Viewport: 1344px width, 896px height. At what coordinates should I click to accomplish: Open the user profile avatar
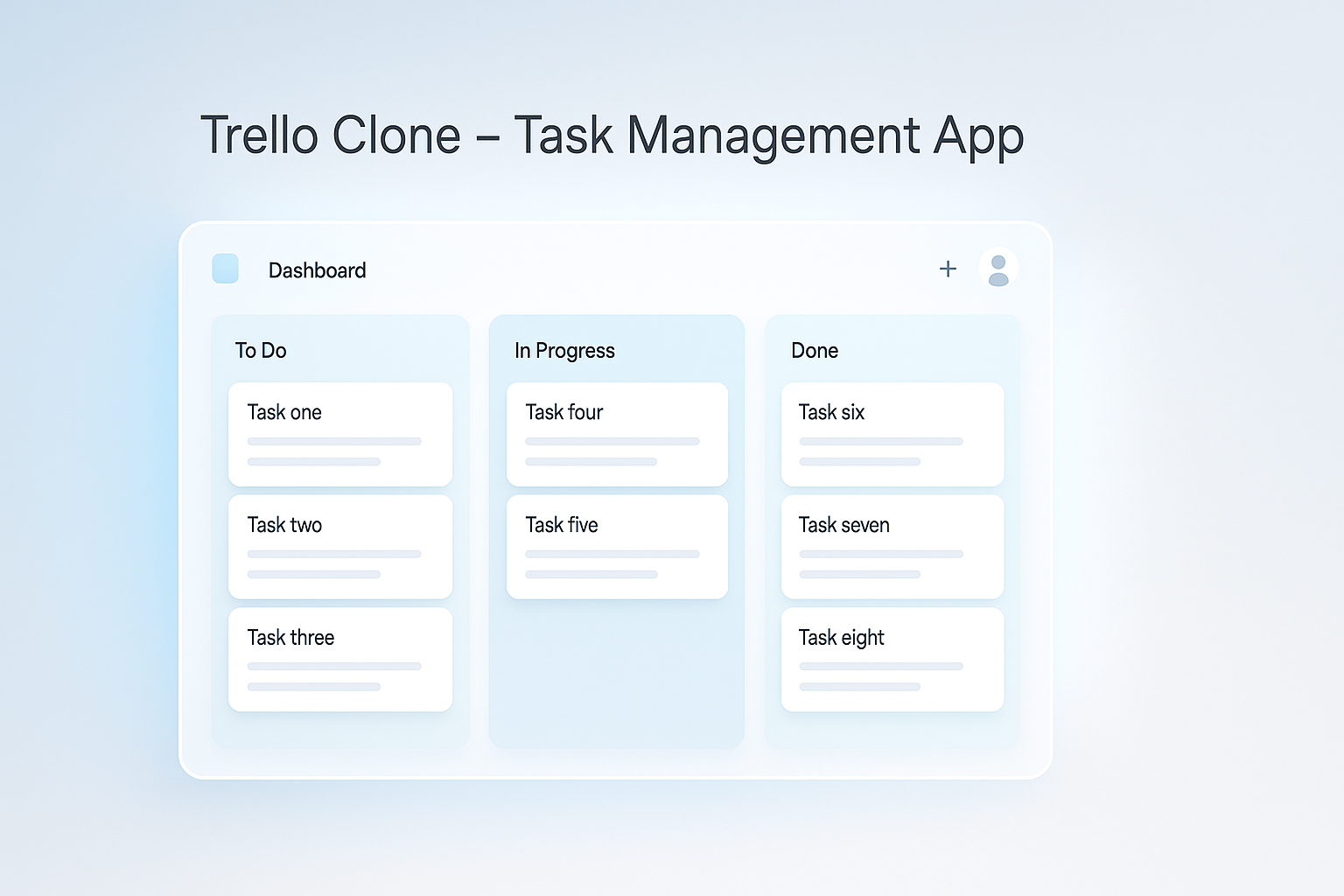[x=998, y=269]
